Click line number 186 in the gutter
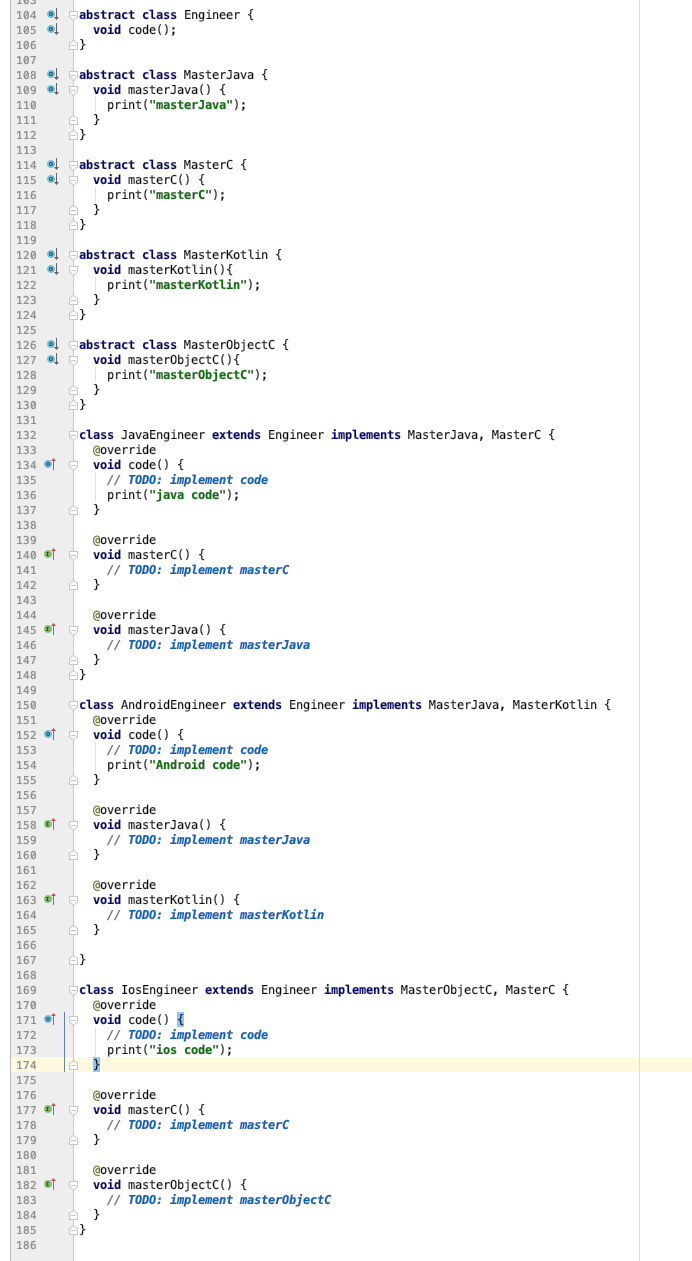 27,1245
